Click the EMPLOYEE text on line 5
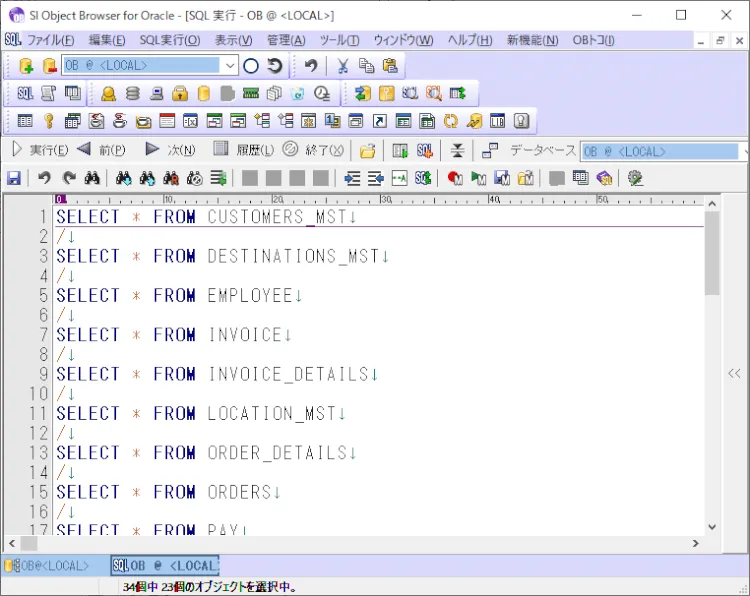The height and width of the screenshot is (596, 750). tap(250, 295)
